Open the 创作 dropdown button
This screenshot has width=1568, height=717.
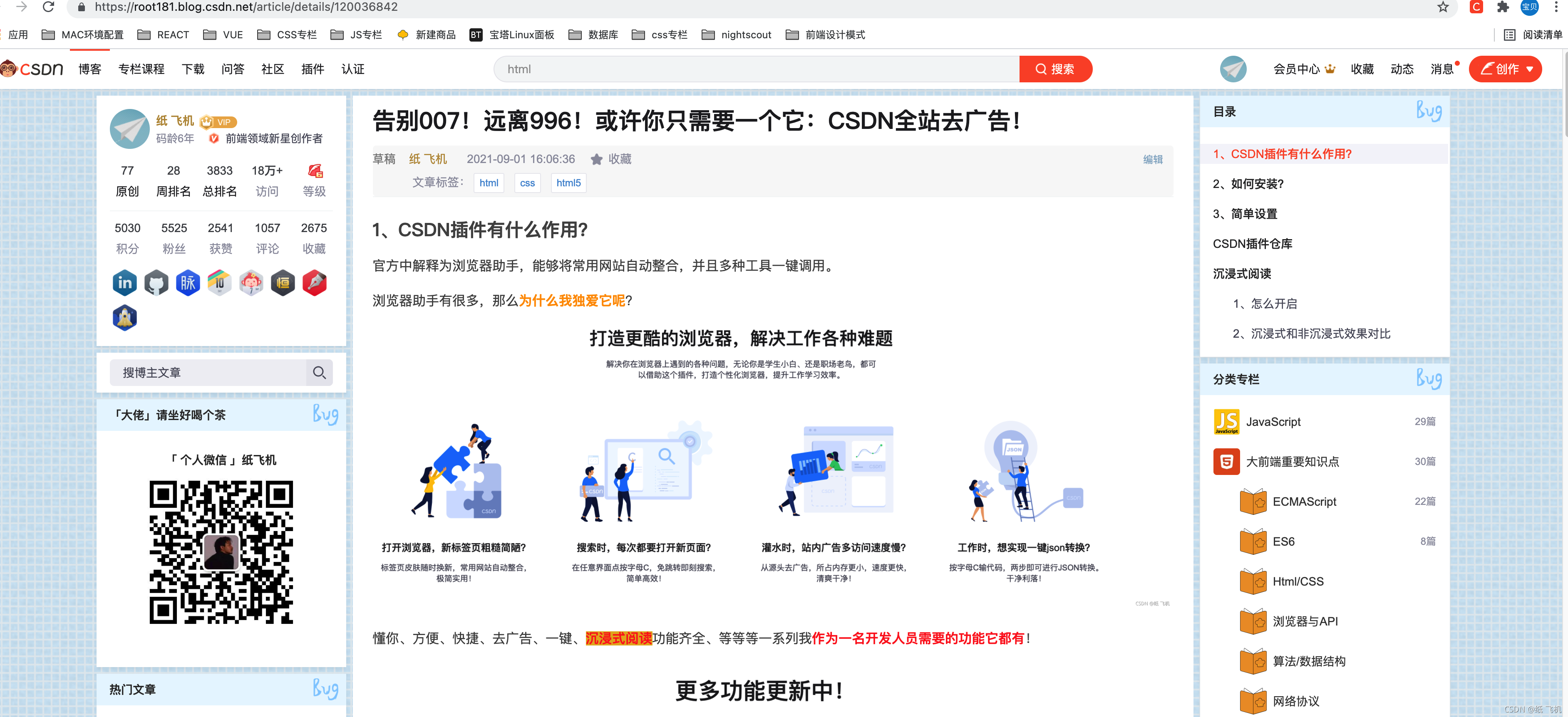click(x=1505, y=69)
